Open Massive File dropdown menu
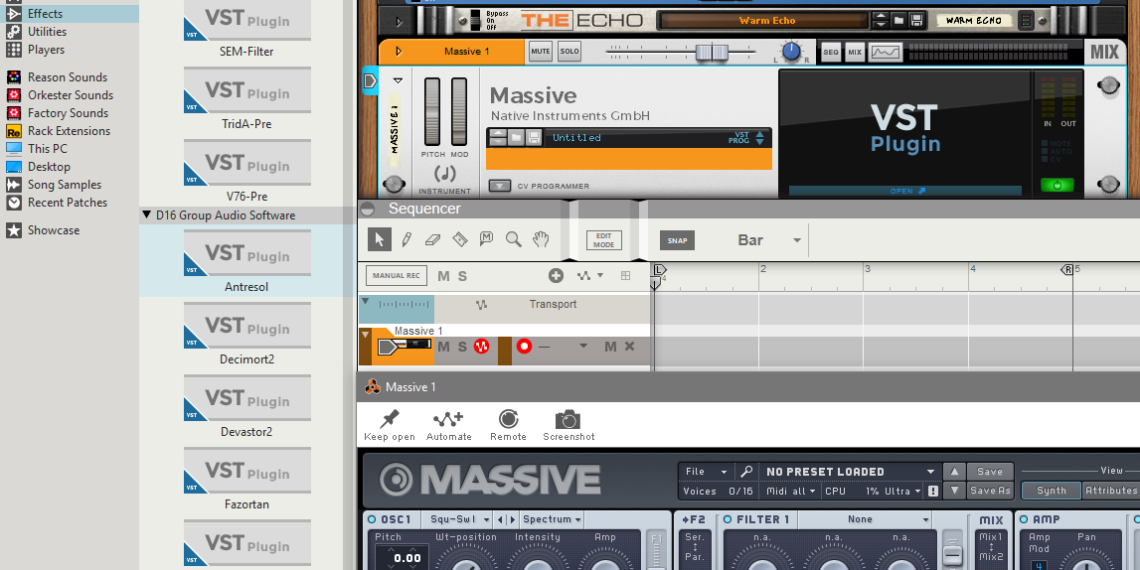The height and width of the screenshot is (570, 1140). coord(705,471)
